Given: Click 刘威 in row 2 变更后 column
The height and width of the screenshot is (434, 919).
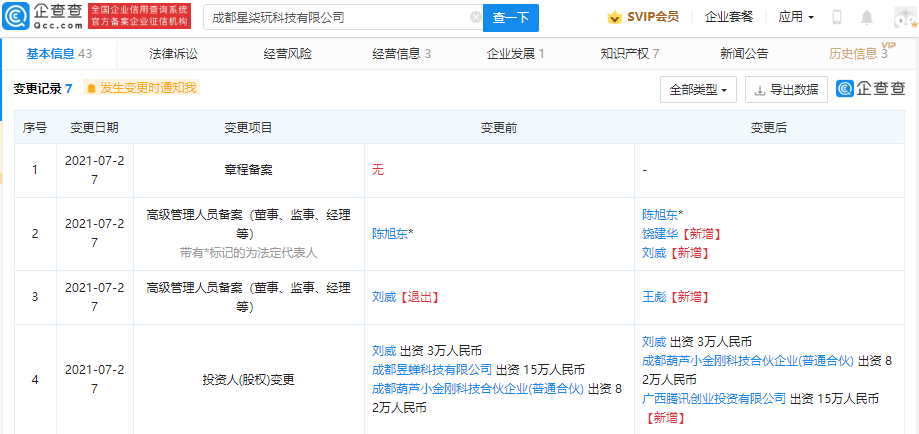Looking at the screenshot, I should coord(654,253).
